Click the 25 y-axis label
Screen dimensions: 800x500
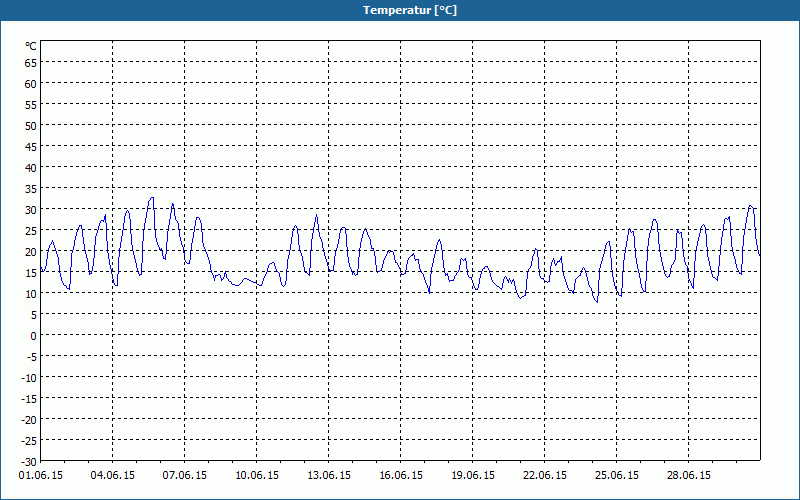tap(31, 231)
